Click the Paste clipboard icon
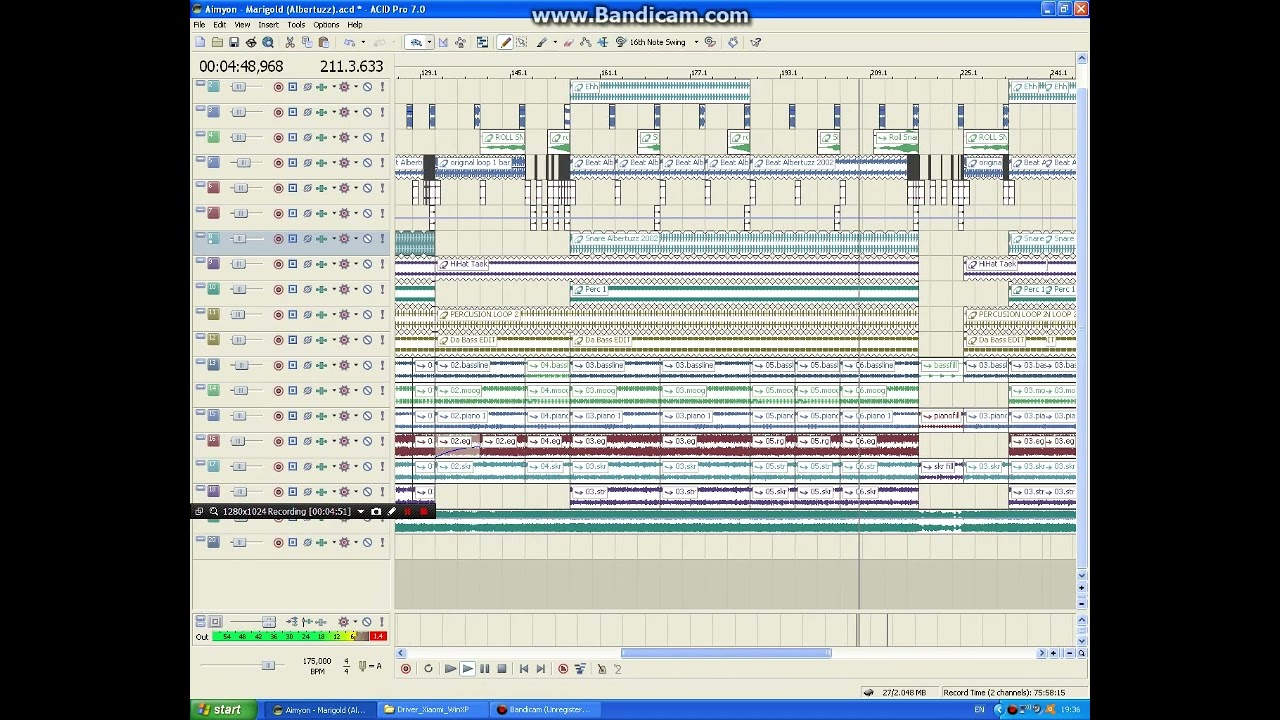Viewport: 1280px width, 720px height. (324, 42)
